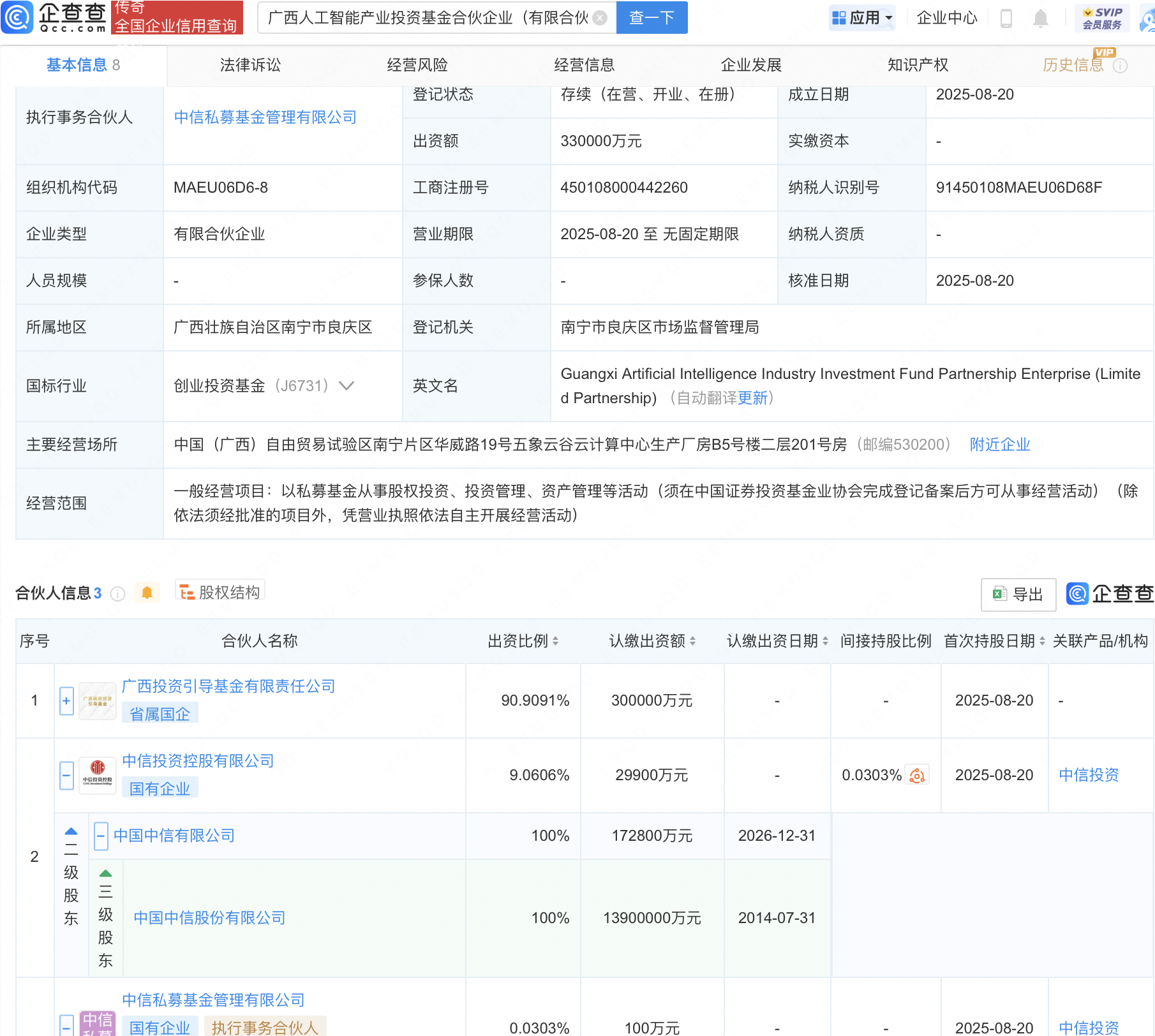Click the indirect shareholding path icon
1155x1036 pixels.
(917, 775)
